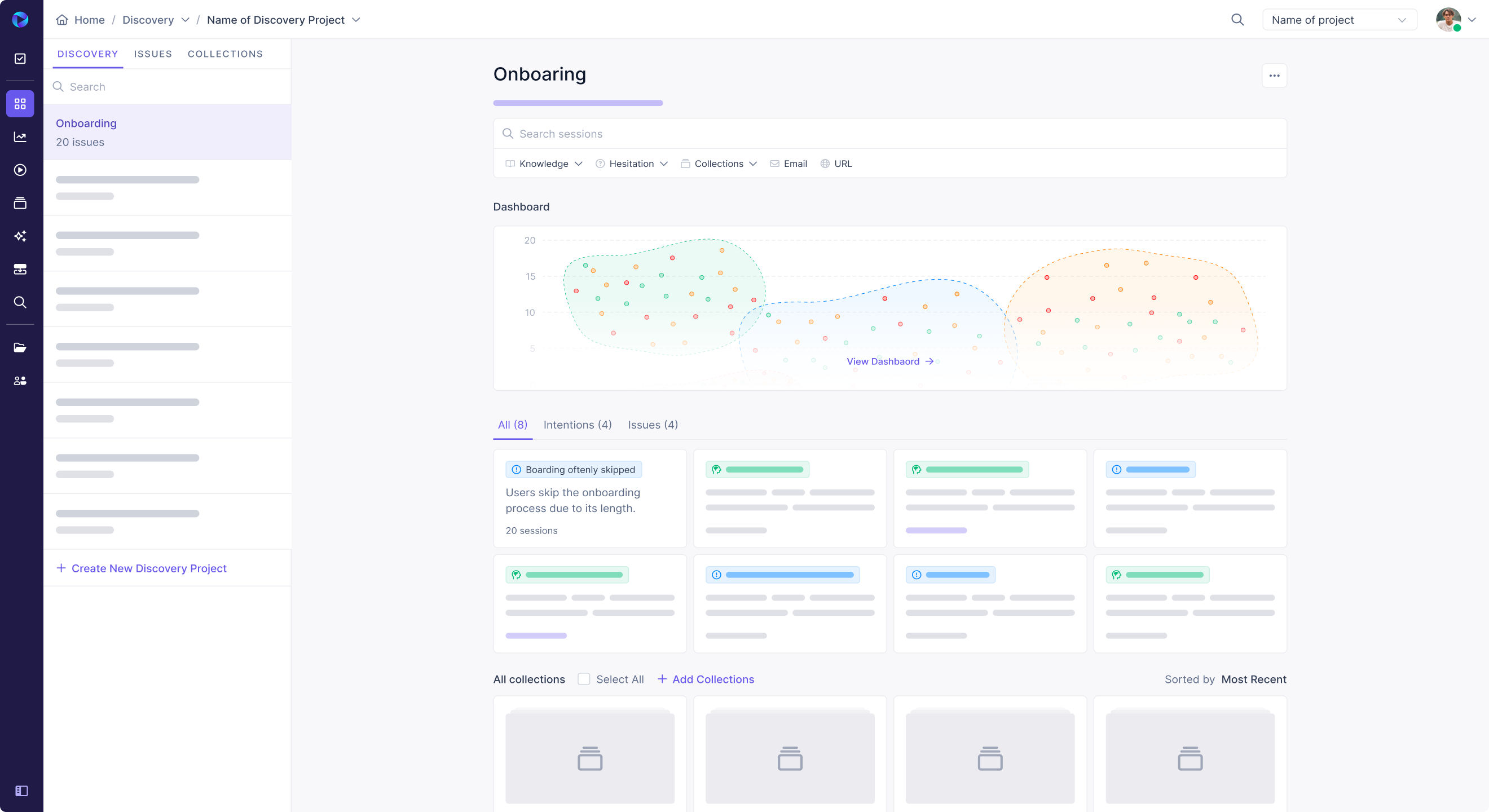
Task: Open the collections archive icon in sidebar
Action: point(20,203)
